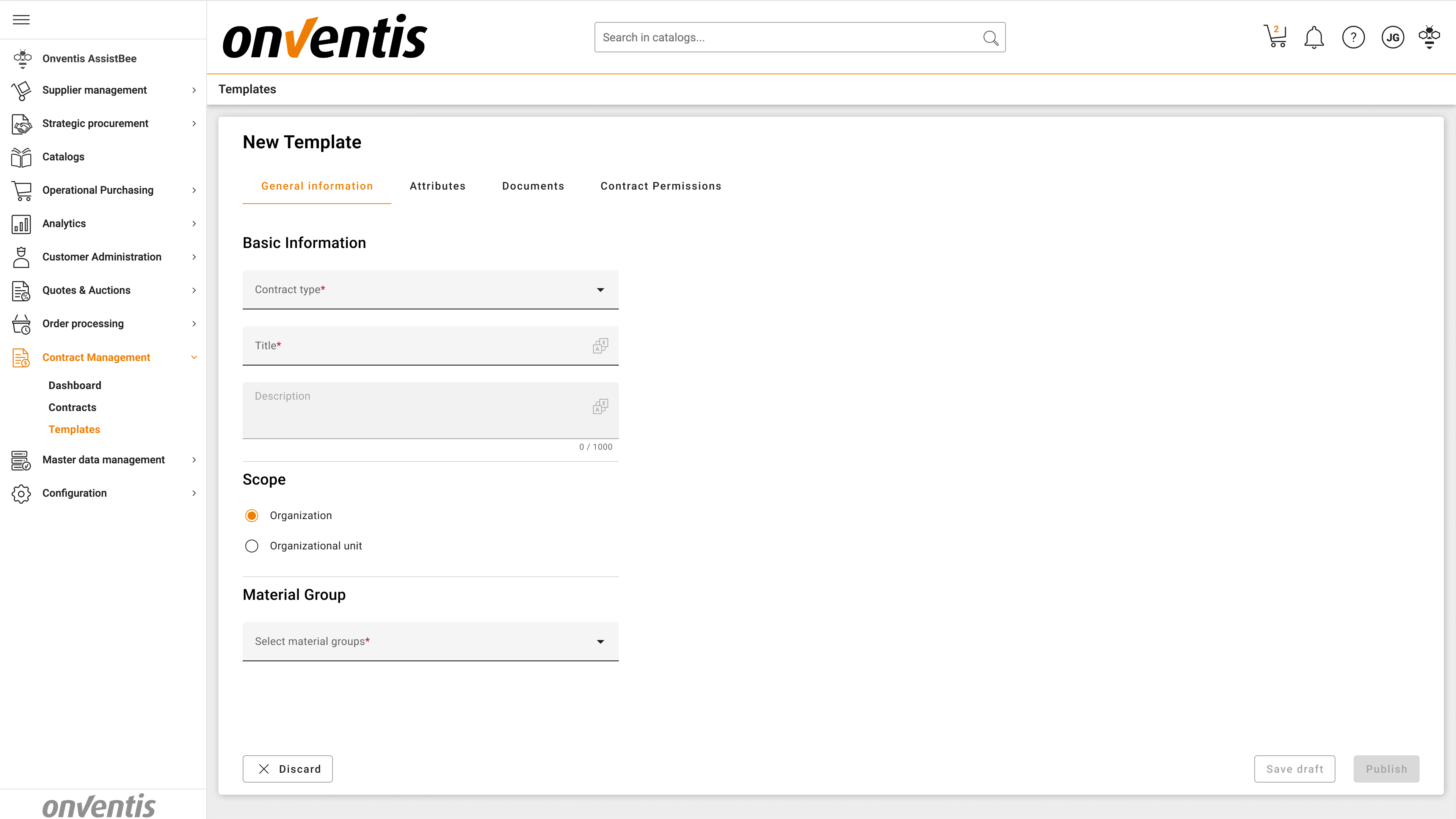Viewport: 1456px width, 819px height.
Task: Open the shopping cart icon
Action: (1275, 37)
